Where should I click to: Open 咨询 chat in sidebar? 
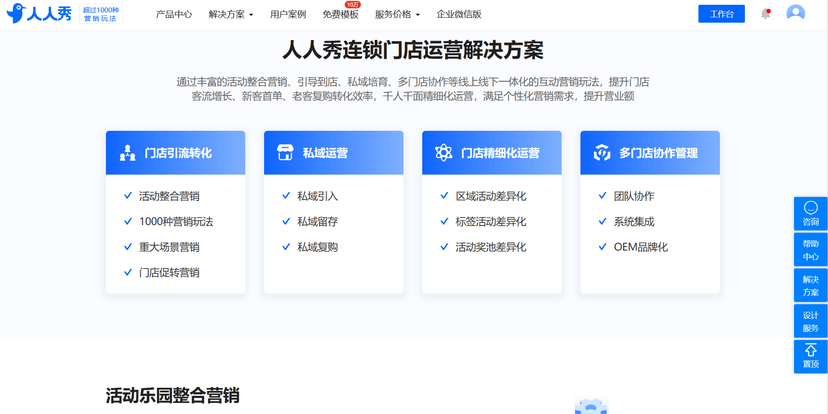pos(811,213)
